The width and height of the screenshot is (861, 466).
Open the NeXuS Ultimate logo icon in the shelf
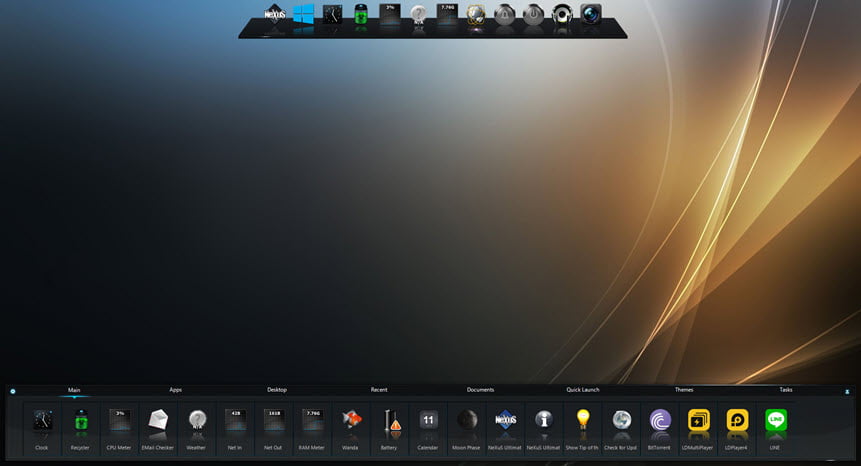coord(505,421)
